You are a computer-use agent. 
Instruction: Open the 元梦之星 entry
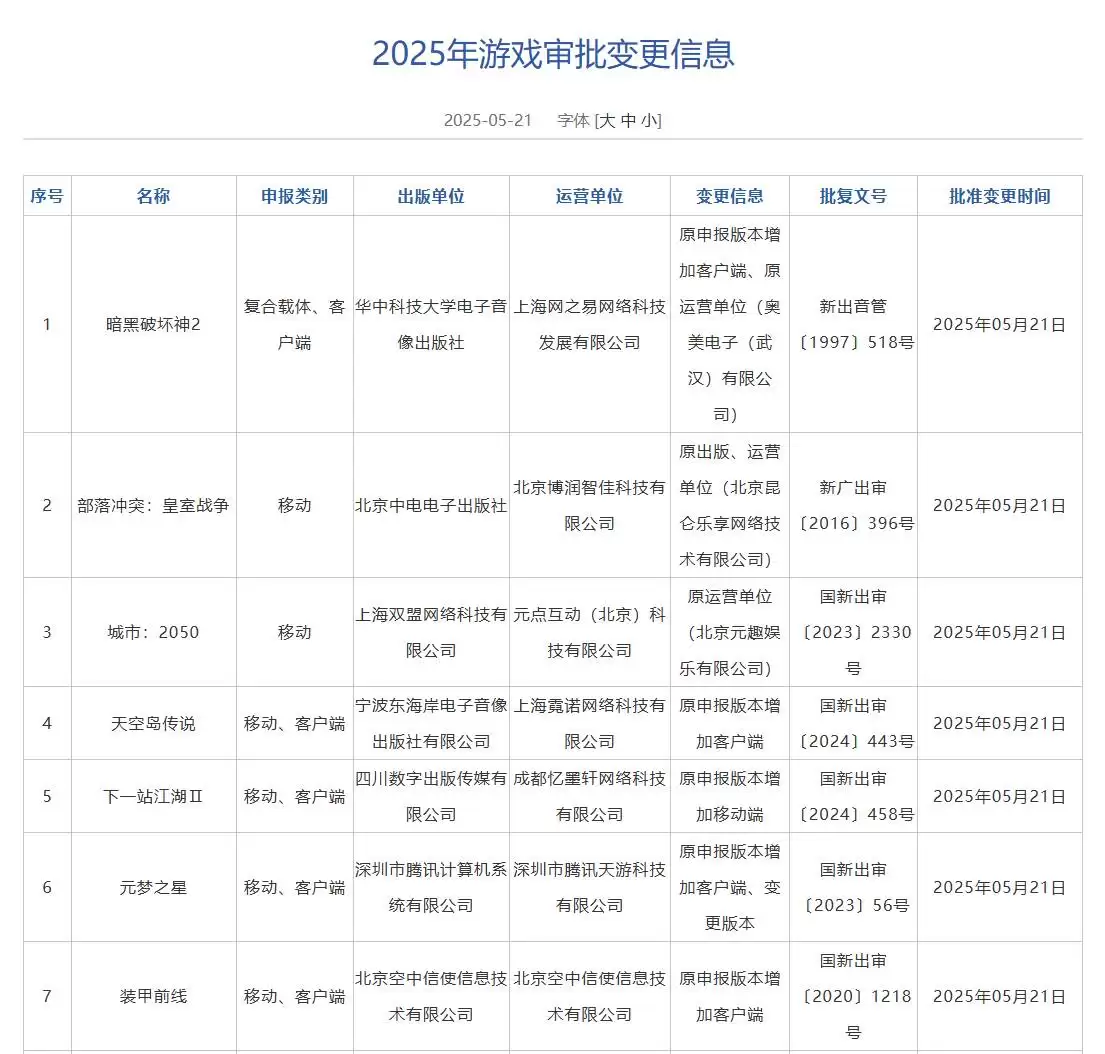point(153,887)
